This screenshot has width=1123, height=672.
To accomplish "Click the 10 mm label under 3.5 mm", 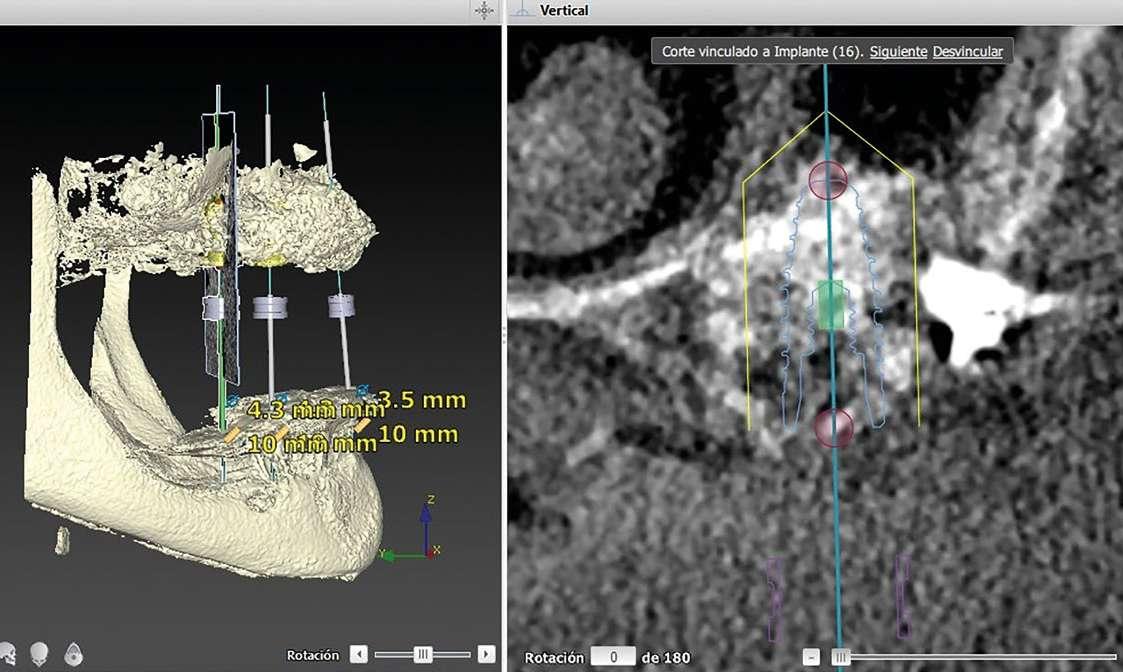I will (x=418, y=434).
